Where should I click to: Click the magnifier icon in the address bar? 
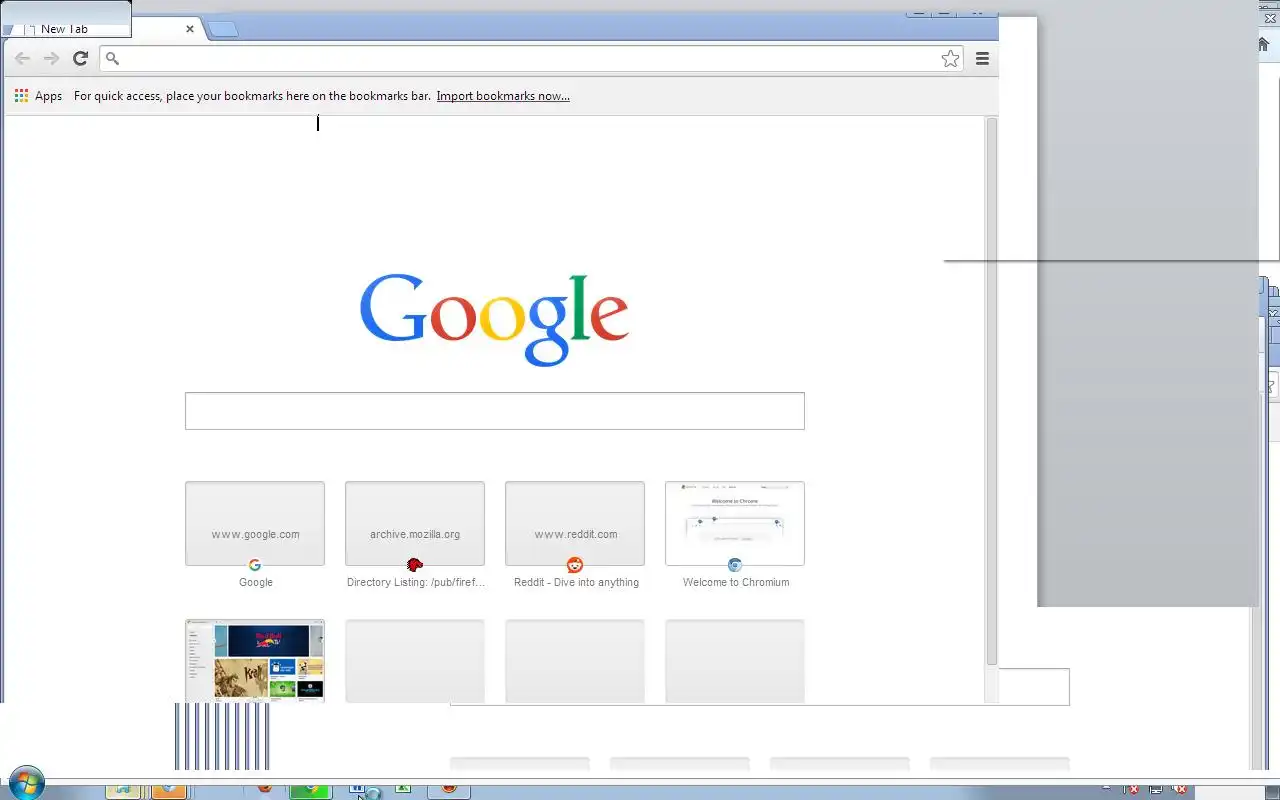pyautogui.click(x=113, y=59)
